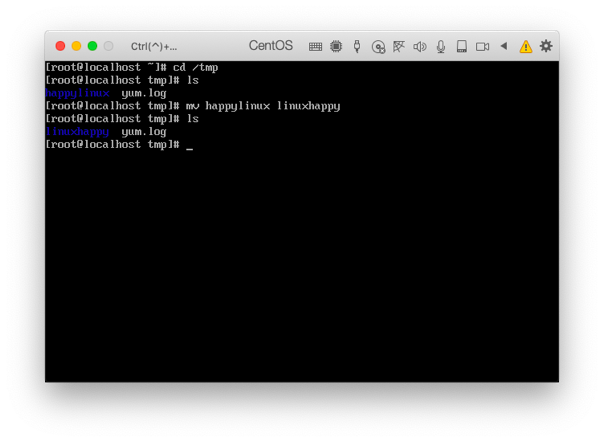Click the green full-screen window button
The image size is (604, 442).
click(x=92, y=46)
